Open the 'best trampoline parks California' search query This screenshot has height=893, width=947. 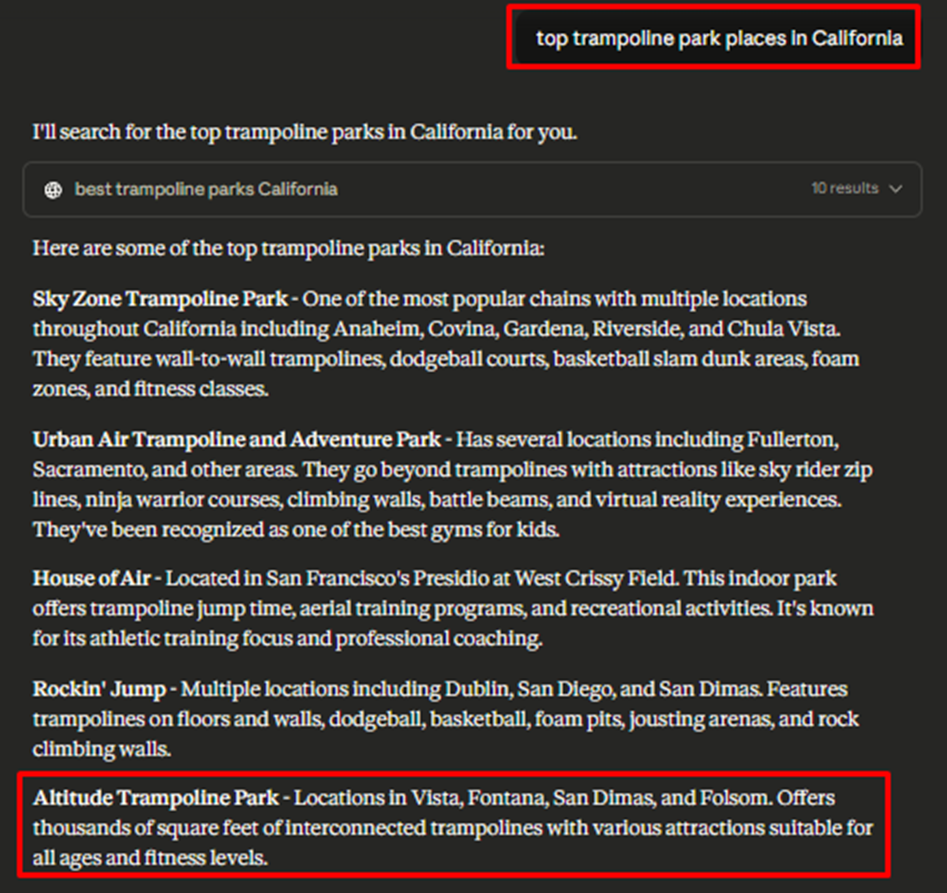206,190
